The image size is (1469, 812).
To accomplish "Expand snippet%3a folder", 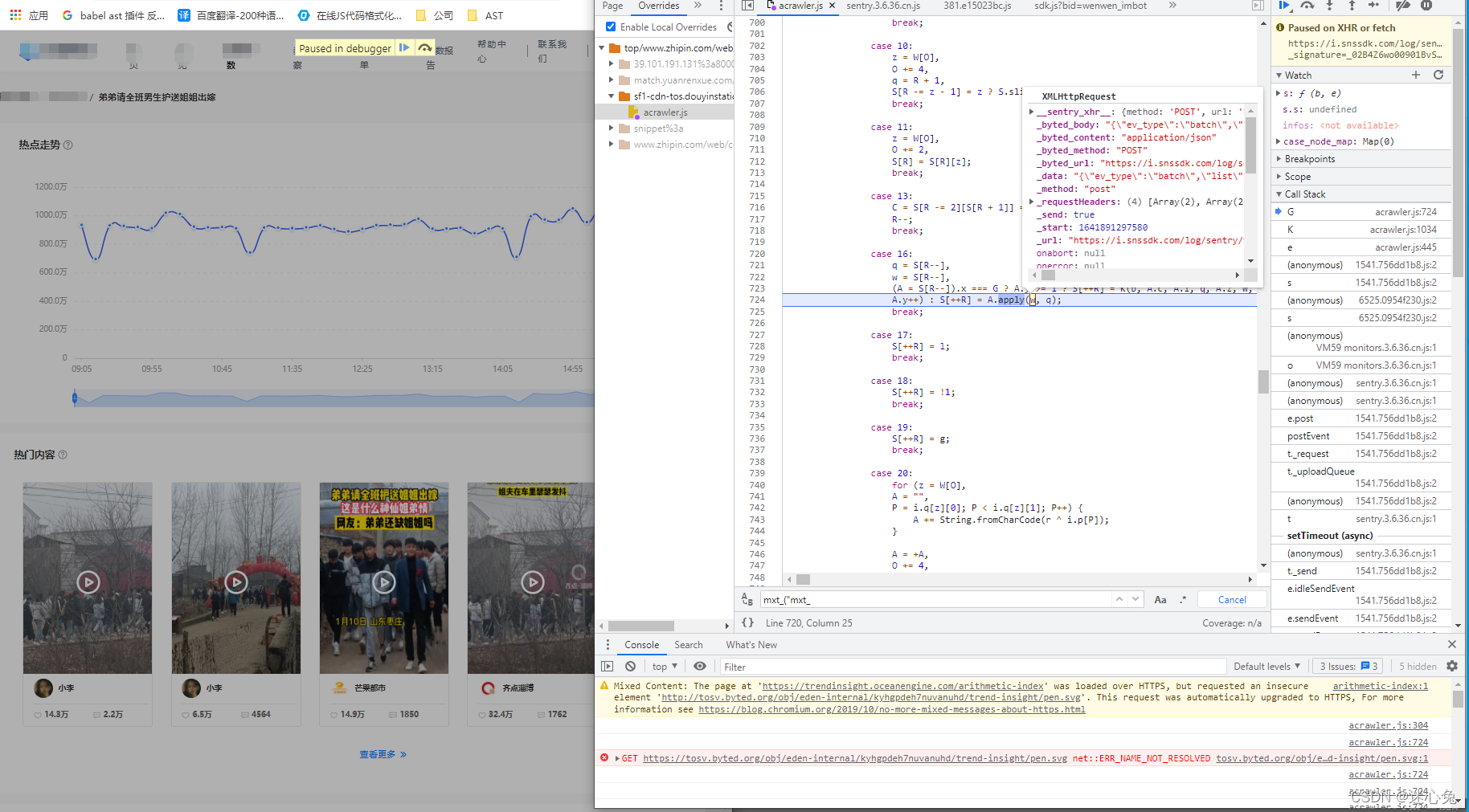I will (x=612, y=129).
